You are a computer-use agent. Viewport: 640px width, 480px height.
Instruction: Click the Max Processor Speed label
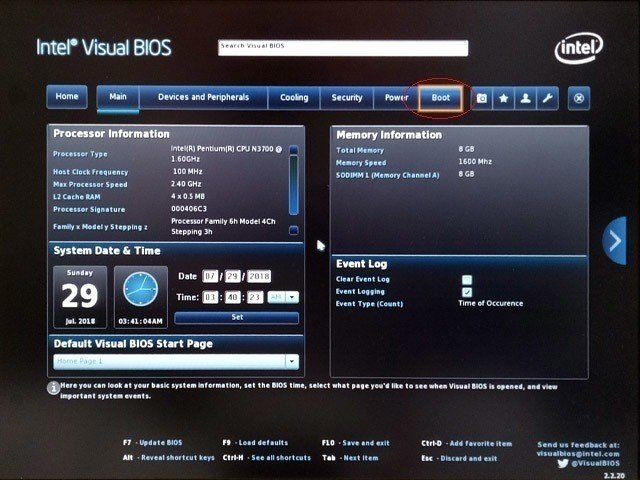pos(90,184)
